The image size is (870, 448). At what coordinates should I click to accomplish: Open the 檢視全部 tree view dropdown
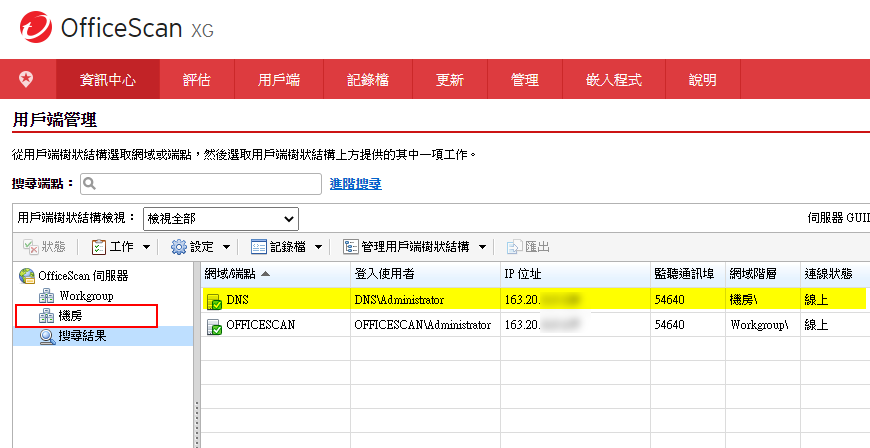click(x=221, y=219)
